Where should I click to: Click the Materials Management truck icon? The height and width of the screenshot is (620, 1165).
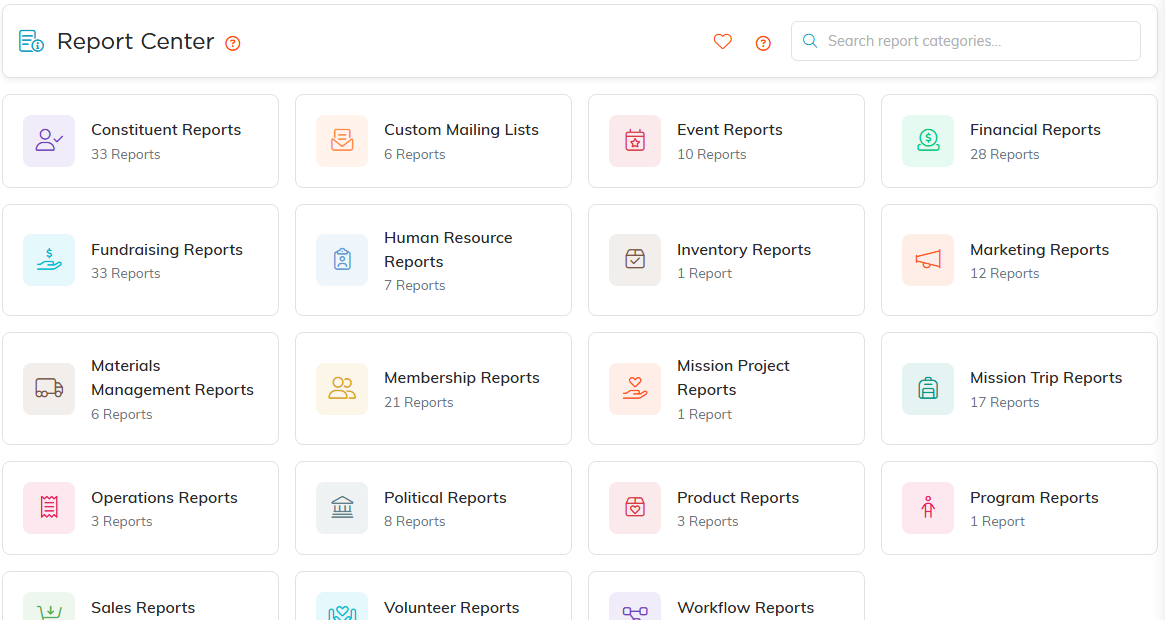click(x=49, y=389)
